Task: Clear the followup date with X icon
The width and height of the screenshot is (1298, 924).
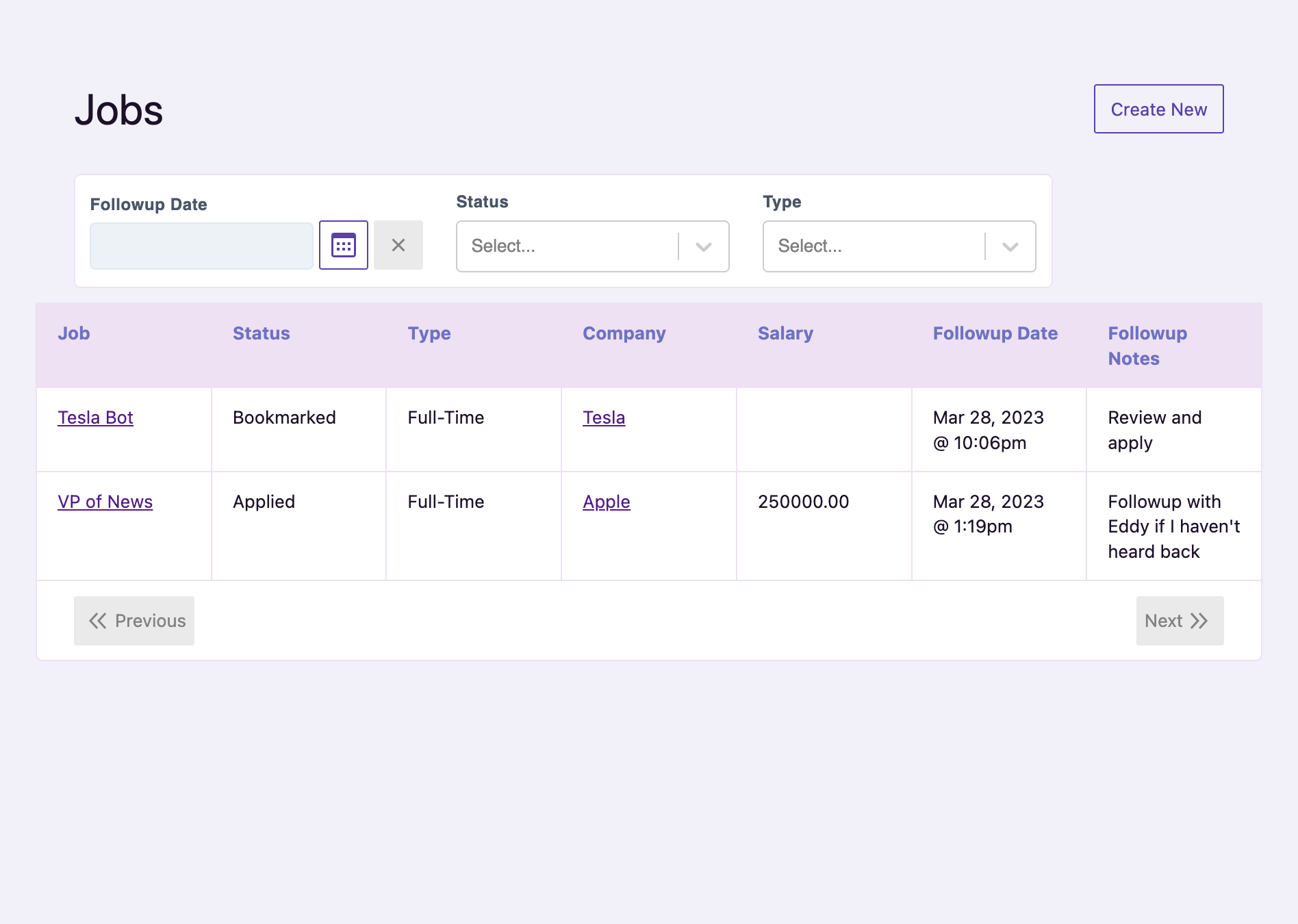Action: point(398,245)
